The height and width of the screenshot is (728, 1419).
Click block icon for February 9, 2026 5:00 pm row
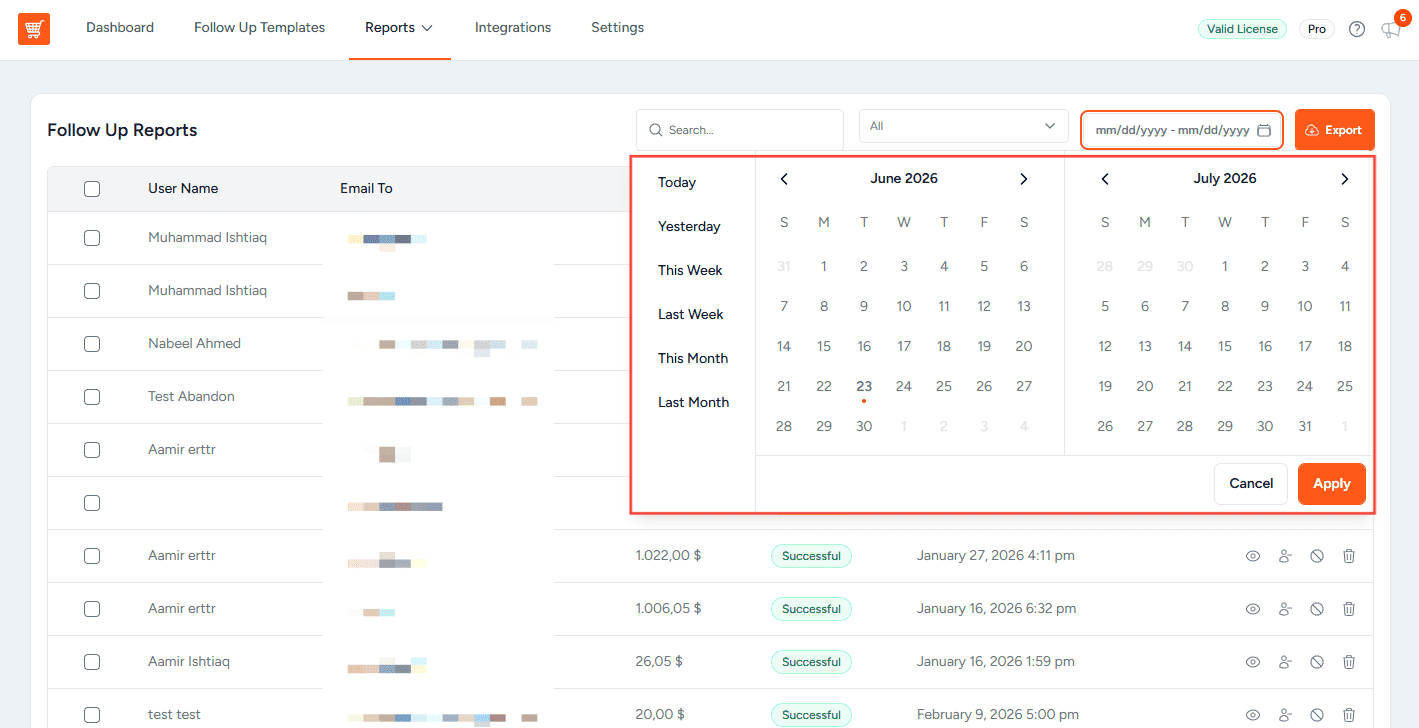click(x=1317, y=715)
